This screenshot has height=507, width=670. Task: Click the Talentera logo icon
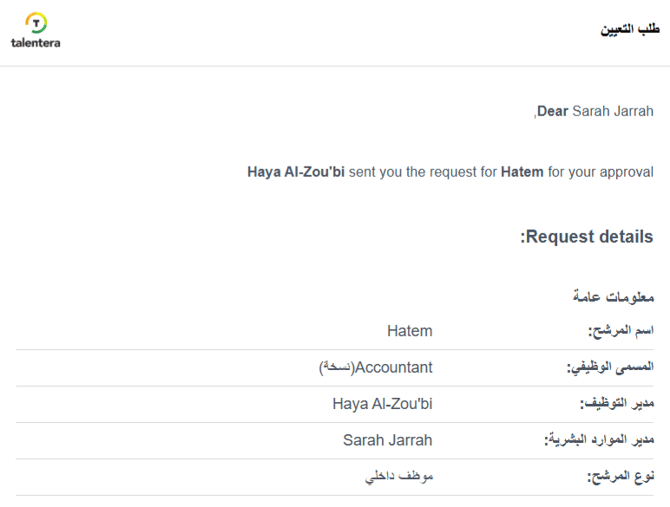(36, 22)
